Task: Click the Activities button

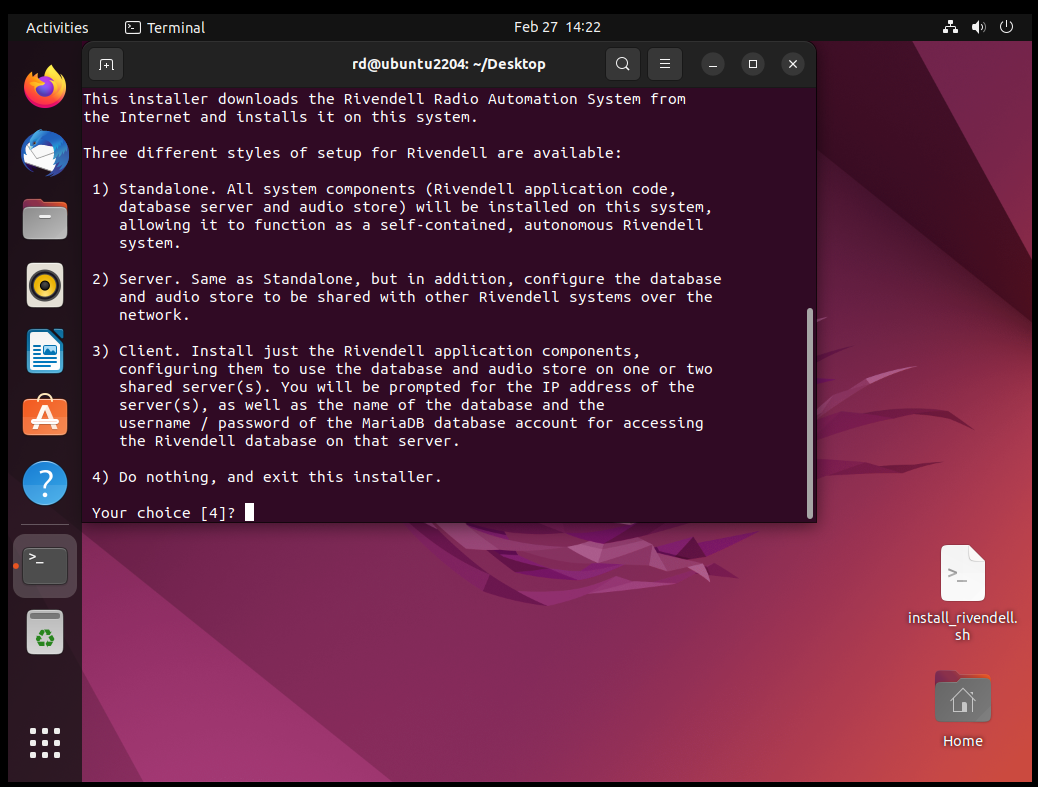Action: tap(57, 28)
